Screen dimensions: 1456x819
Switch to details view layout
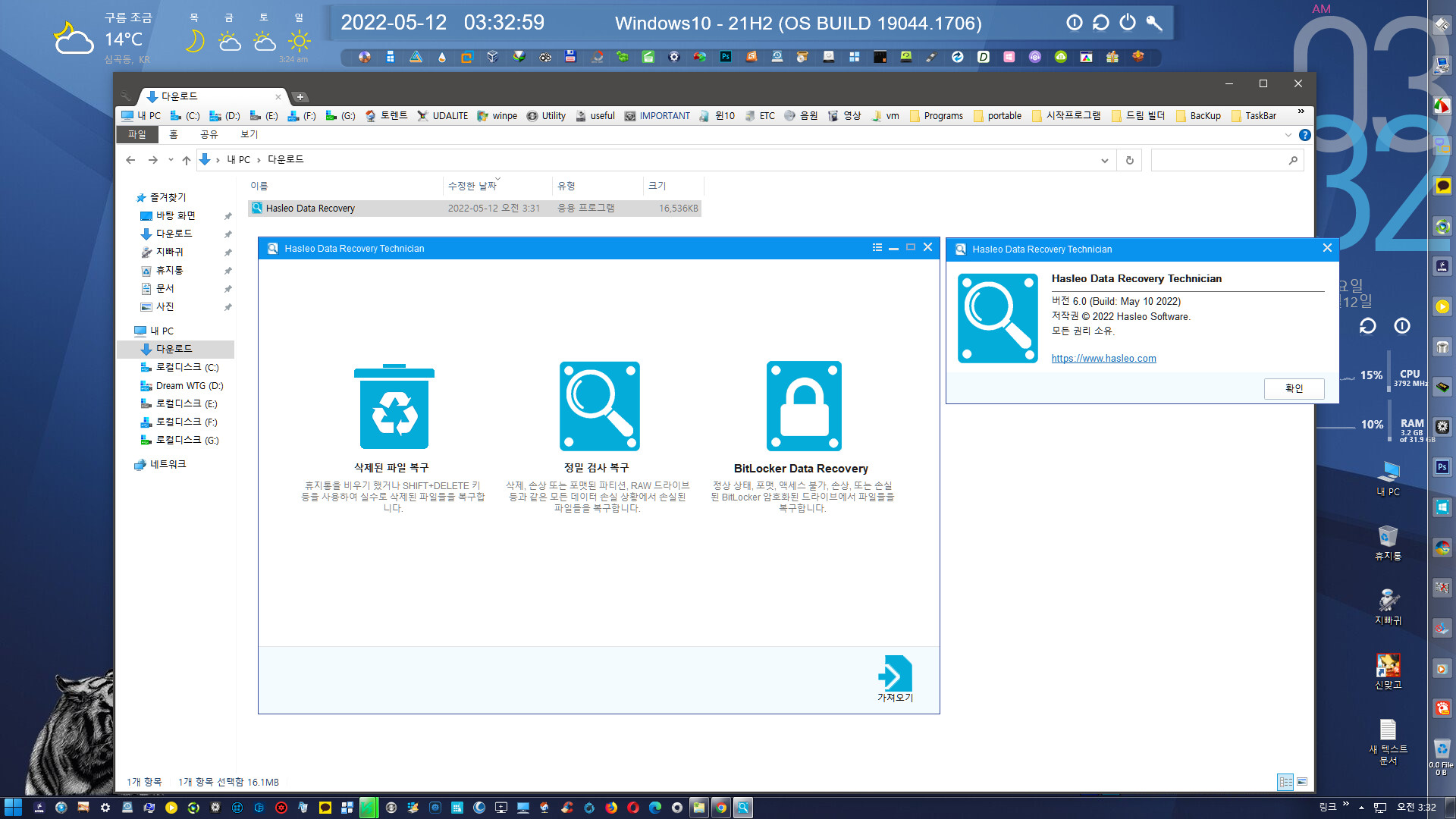click(1285, 782)
